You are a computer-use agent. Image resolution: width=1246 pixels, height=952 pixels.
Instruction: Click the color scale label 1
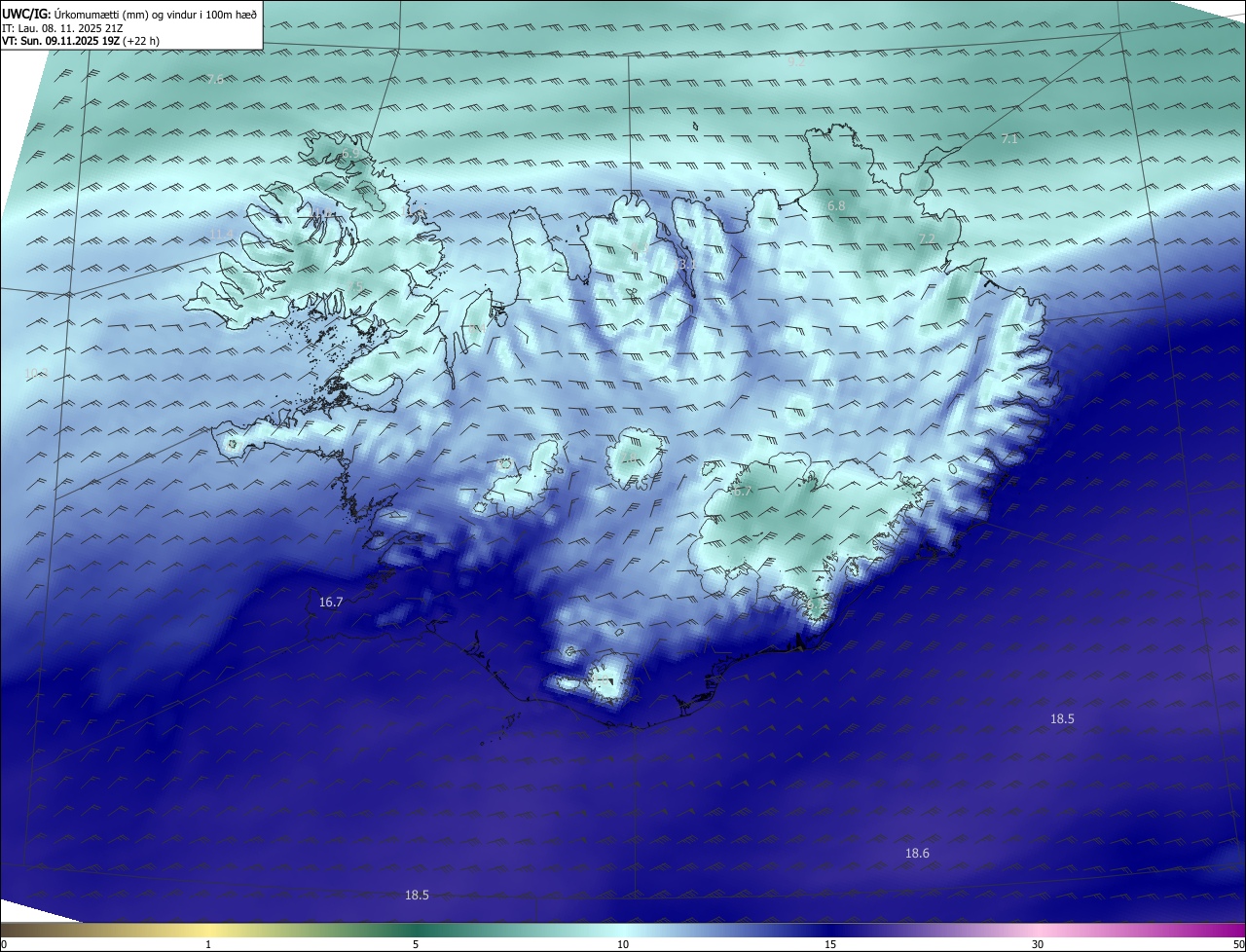208,945
